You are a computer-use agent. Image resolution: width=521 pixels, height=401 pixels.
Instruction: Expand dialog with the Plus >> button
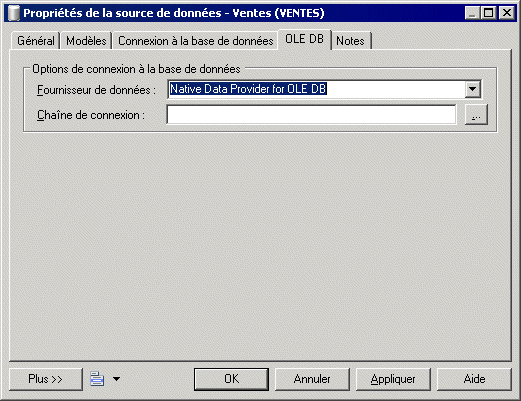pyautogui.click(x=46, y=379)
